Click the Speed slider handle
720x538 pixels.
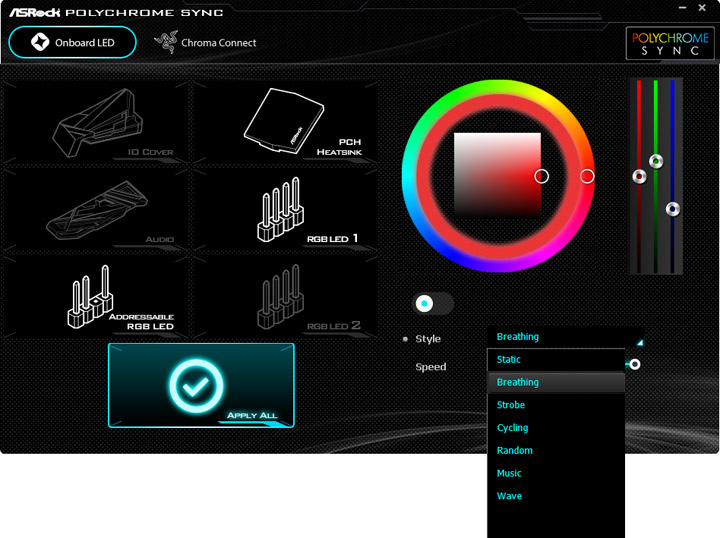pyautogui.click(x=635, y=364)
